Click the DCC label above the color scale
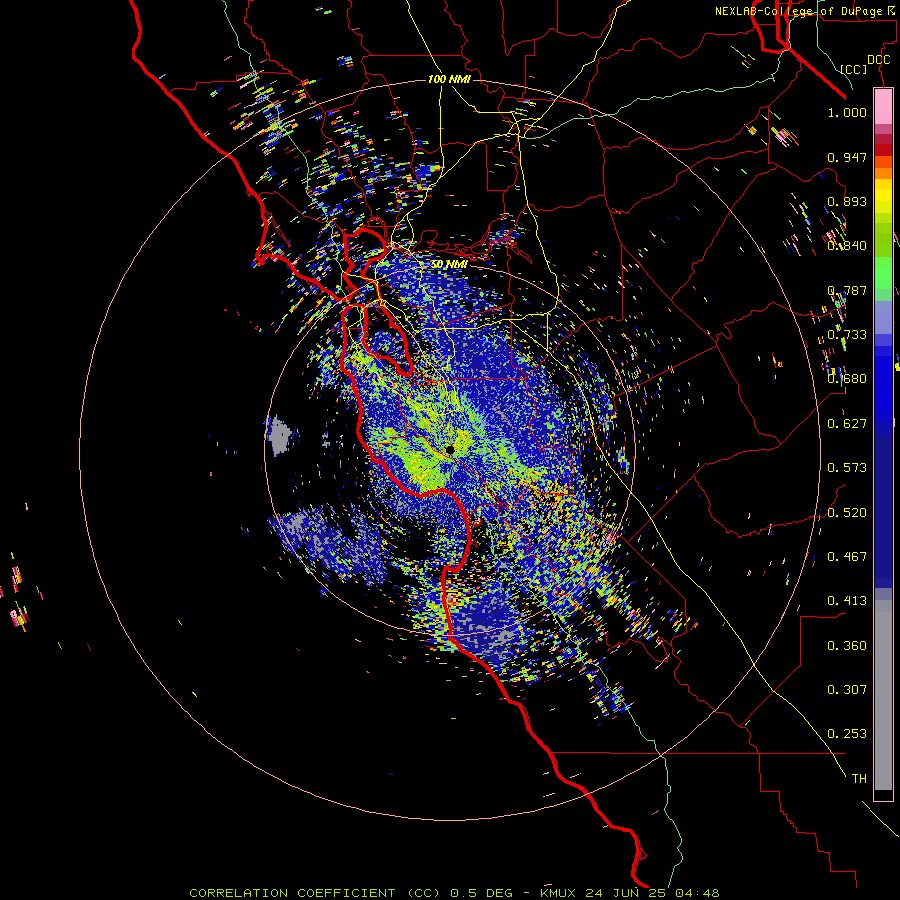 click(878, 59)
